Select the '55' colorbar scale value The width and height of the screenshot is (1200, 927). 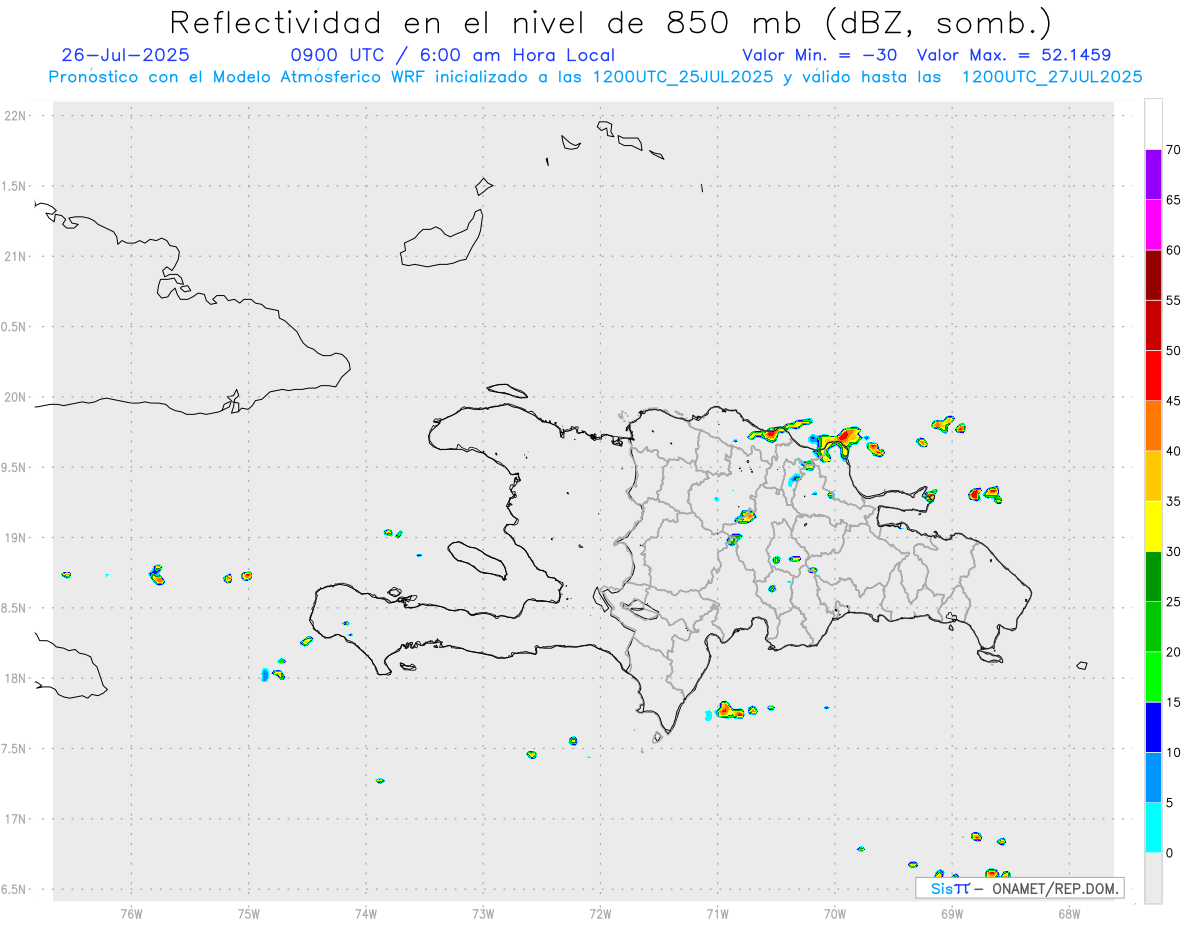tap(1173, 300)
